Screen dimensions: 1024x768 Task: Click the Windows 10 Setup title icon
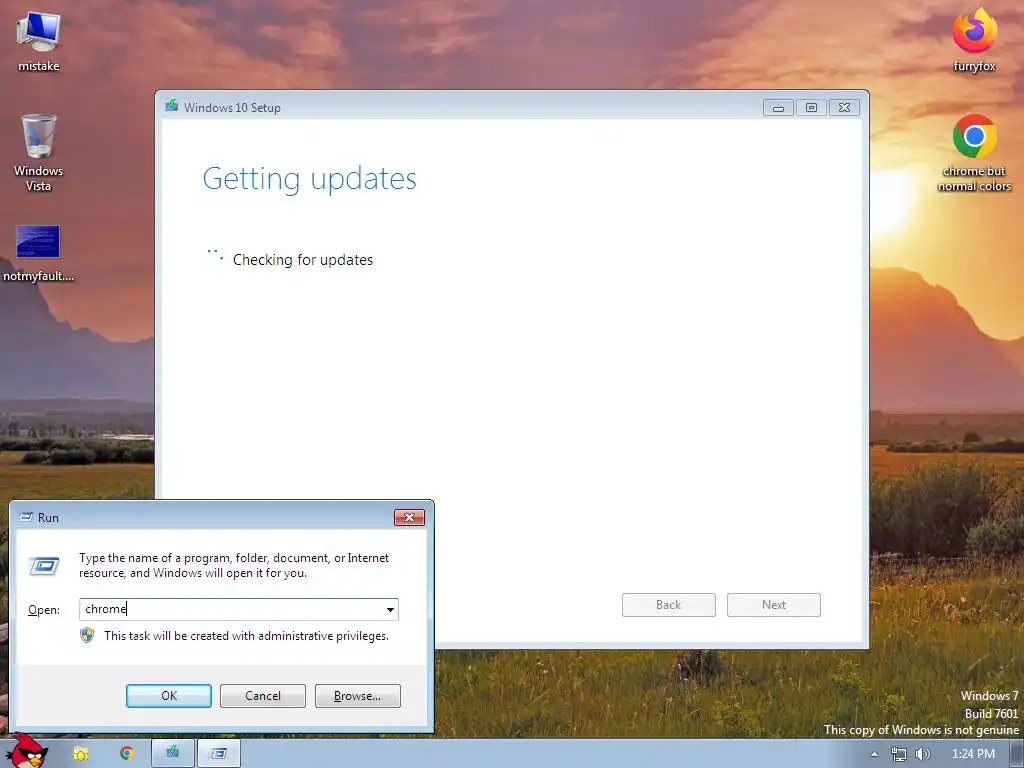(172, 106)
